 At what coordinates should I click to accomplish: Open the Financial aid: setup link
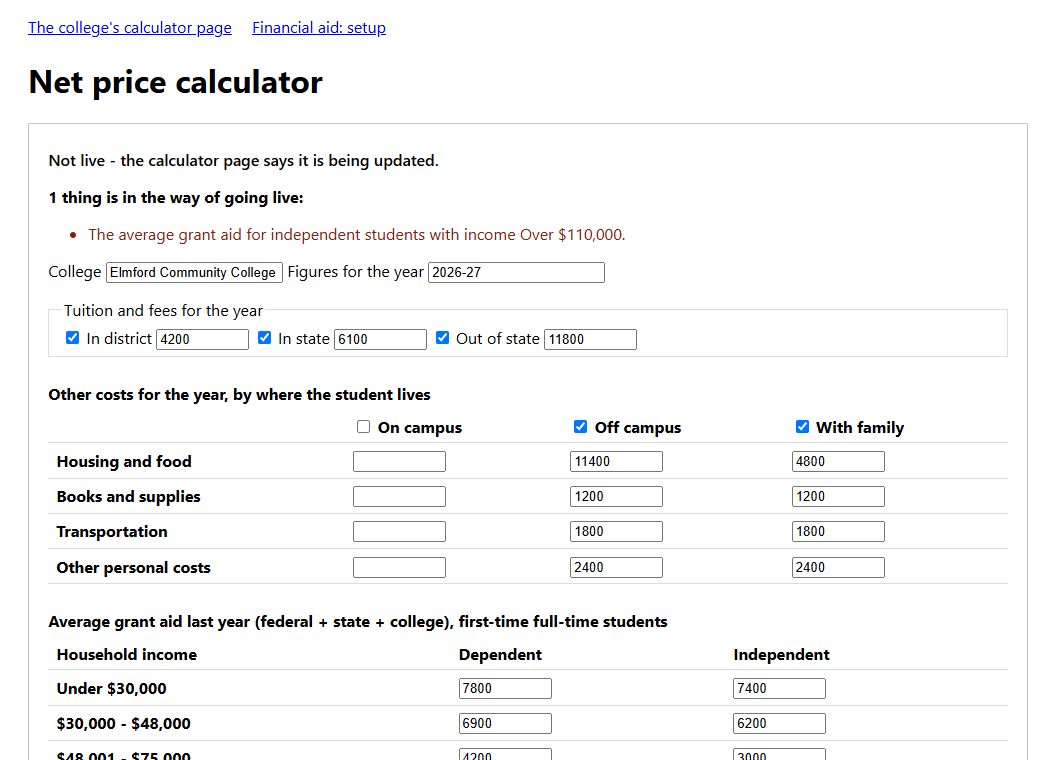(x=319, y=28)
